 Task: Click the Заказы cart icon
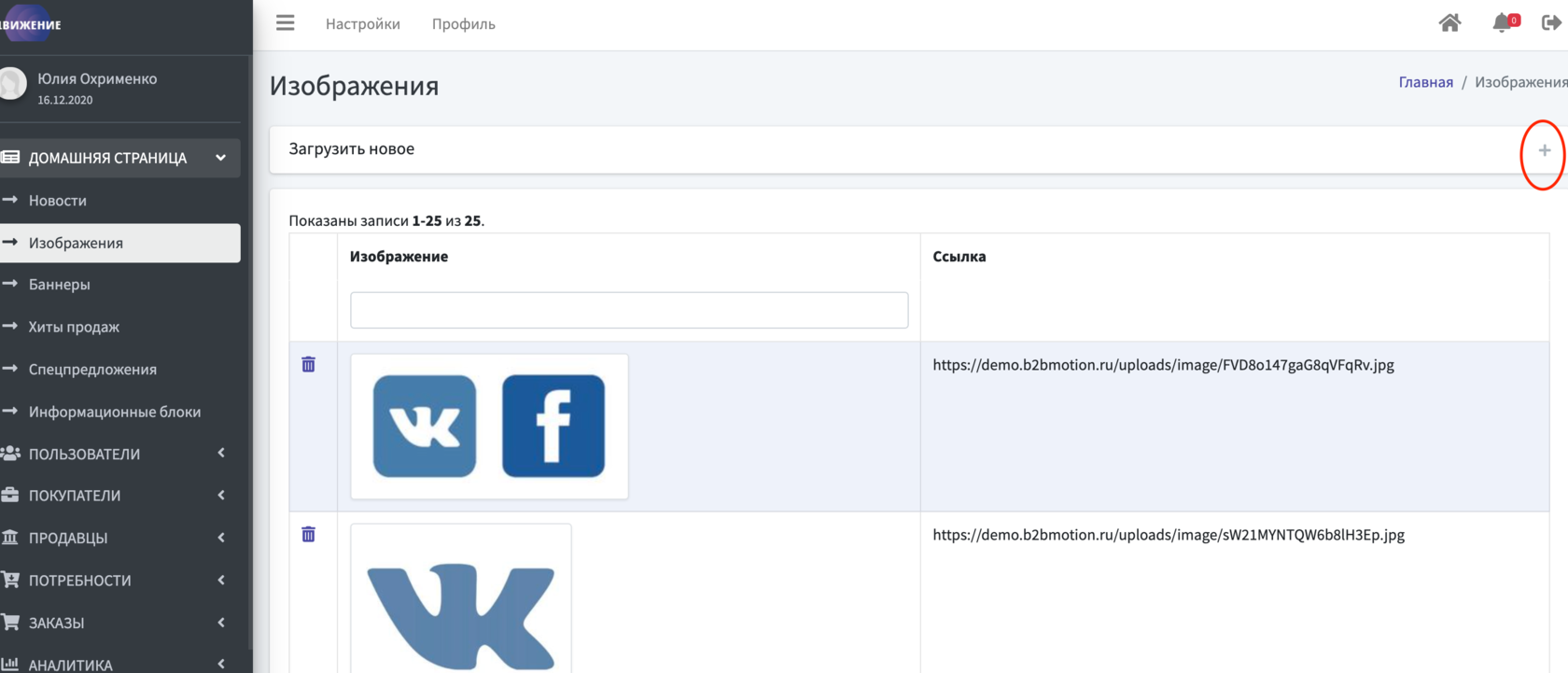[10, 623]
